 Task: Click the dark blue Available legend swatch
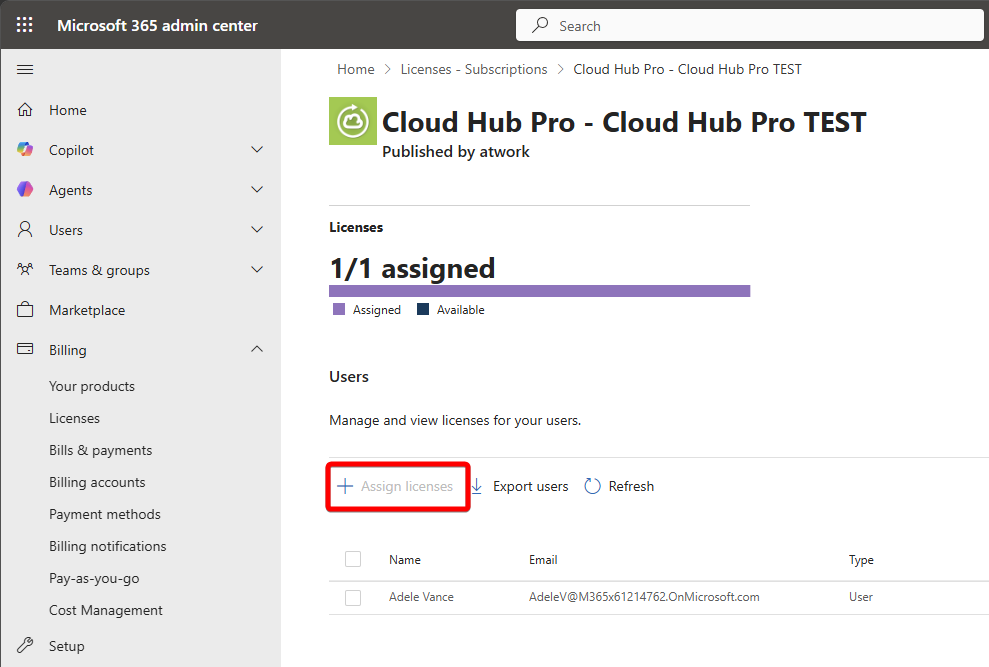(423, 309)
